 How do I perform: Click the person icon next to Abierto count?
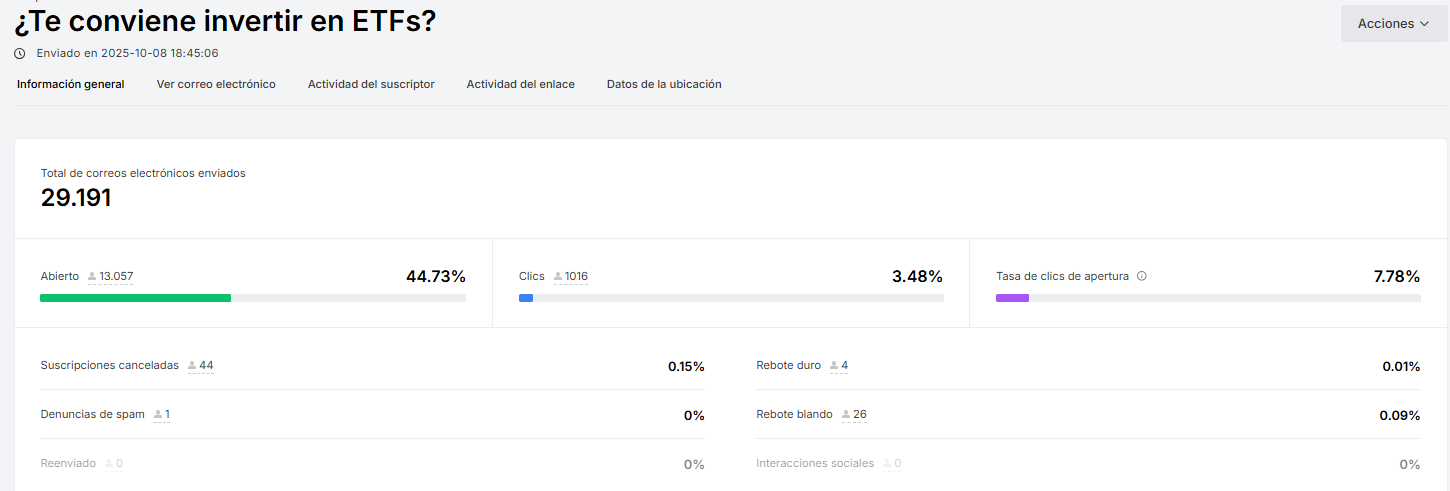[92, 276]
